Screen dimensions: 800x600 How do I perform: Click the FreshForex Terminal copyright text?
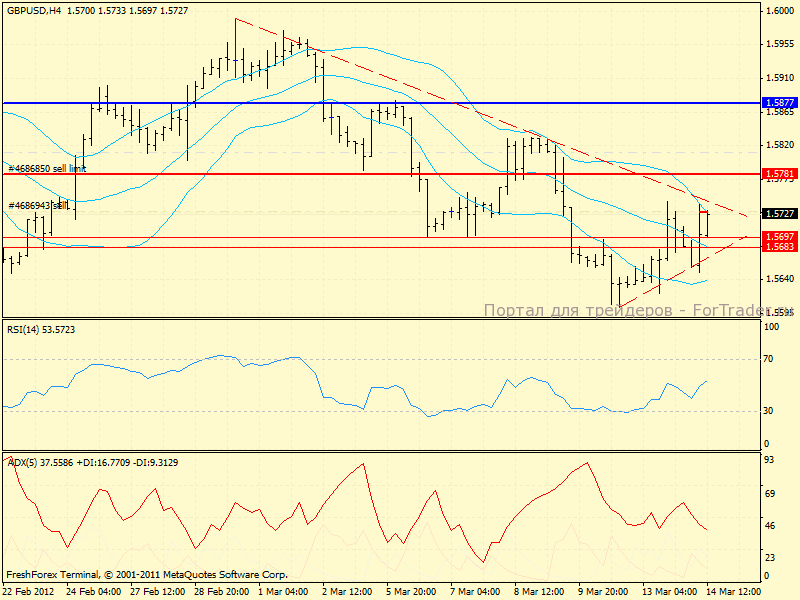pos(147,575)
